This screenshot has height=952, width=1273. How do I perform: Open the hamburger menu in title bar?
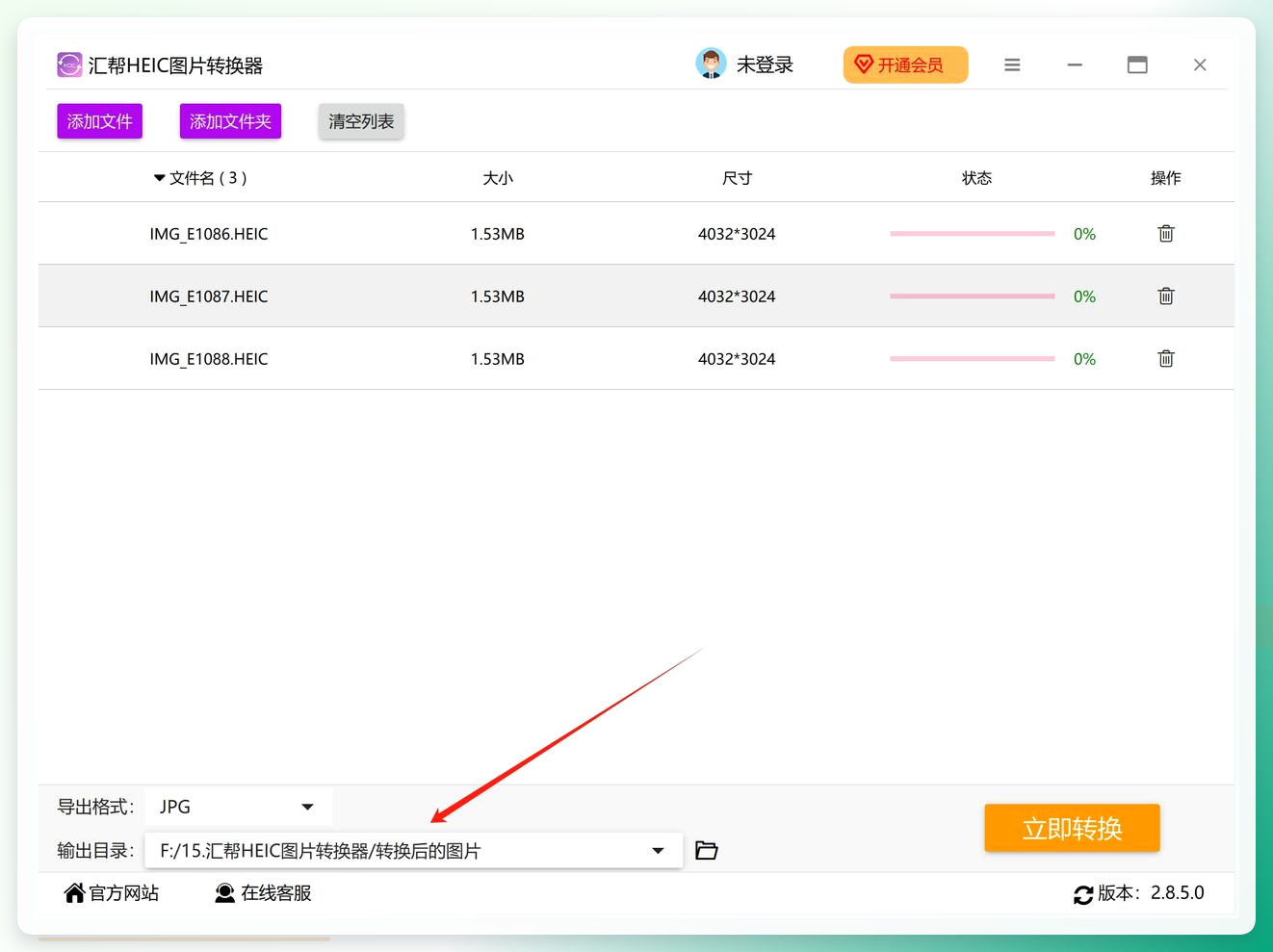(x=1012, y=65)
